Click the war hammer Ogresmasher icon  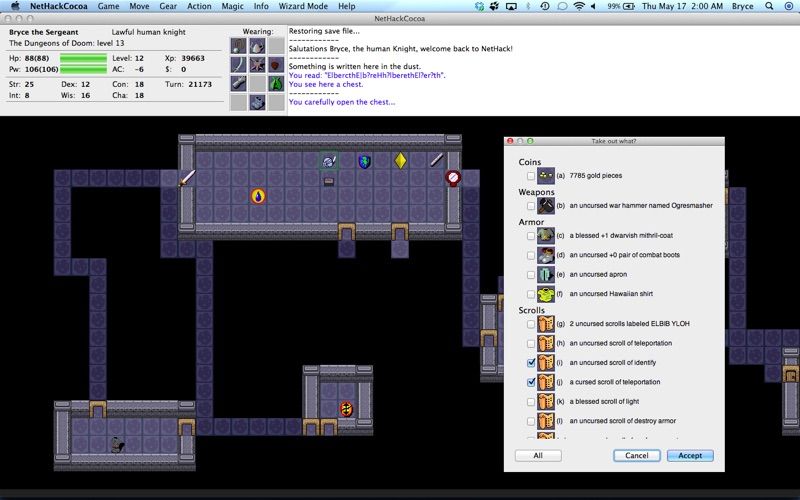pyautogui.click(x=546, y=206)
